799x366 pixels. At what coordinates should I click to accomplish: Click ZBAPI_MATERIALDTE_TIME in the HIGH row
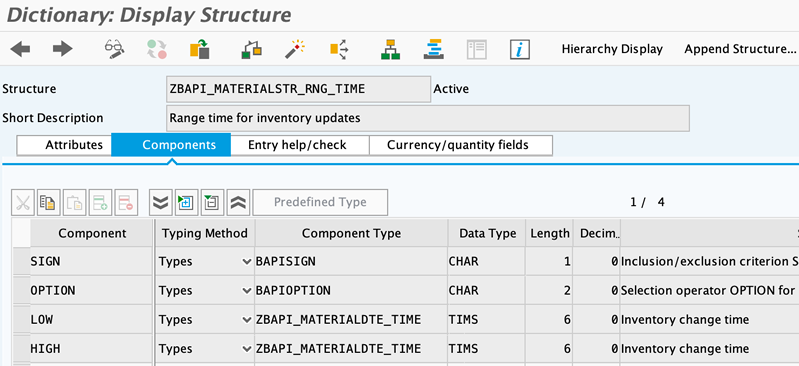[351, 349]
